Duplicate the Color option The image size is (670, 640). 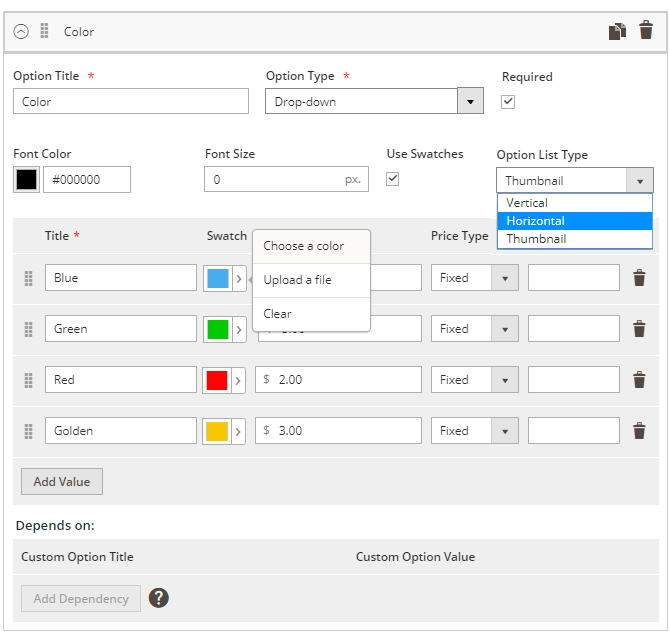[x=617, y=31]
